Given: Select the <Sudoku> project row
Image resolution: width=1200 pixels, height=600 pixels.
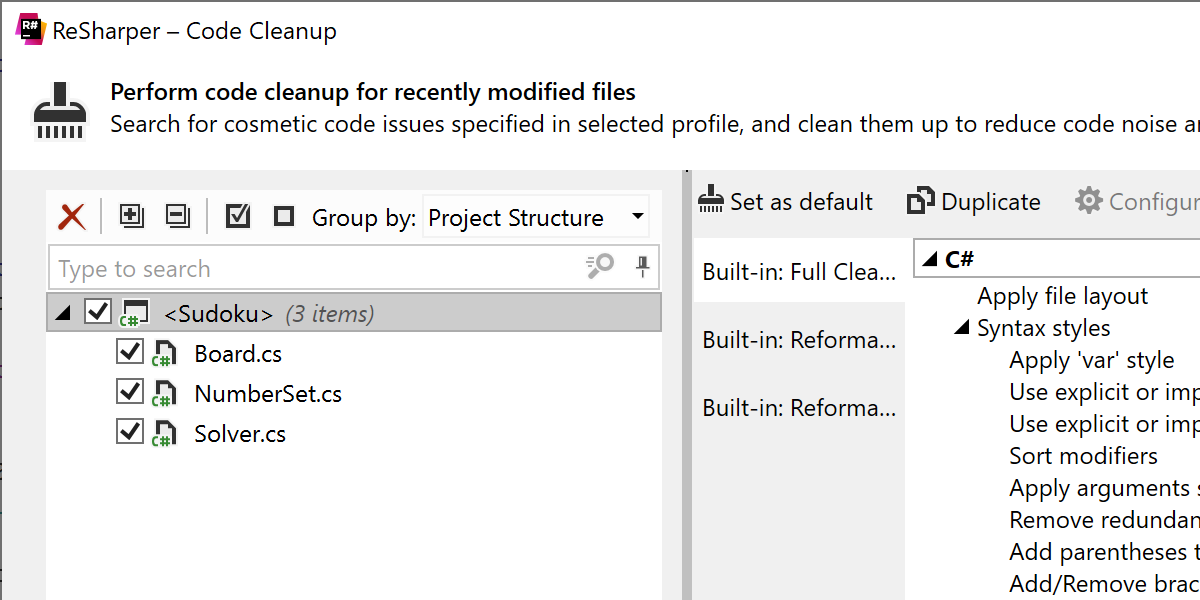Looking at the screenshot, I should pos(354,313).
